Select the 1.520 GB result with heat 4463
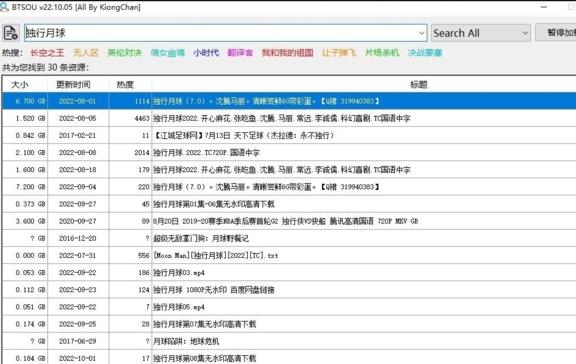Image resolution: width=576 pixels, height=364 pixels. [x=289, y=118]
